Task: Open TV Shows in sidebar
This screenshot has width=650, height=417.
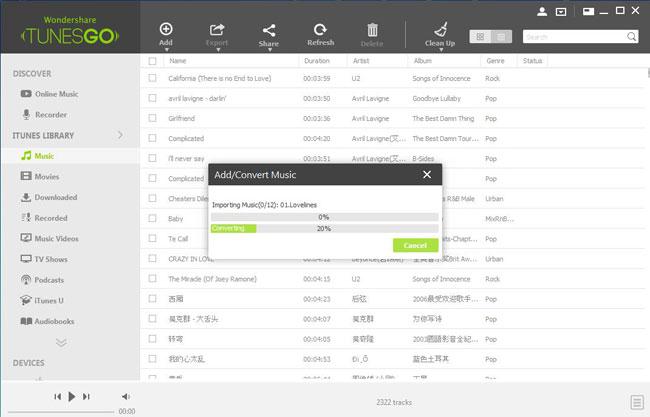Action: (x=44, y=259)
